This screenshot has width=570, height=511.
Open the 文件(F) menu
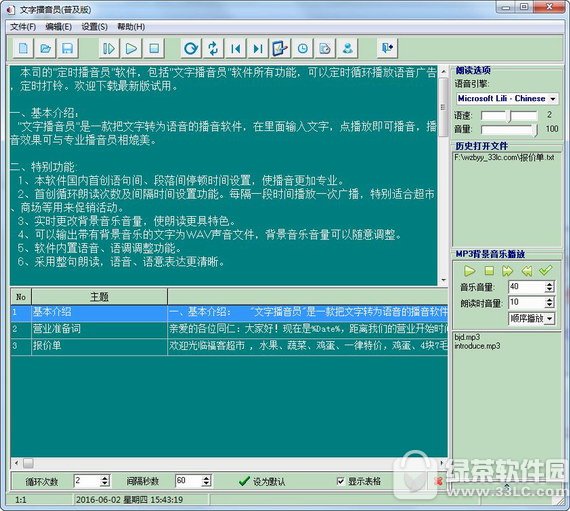pyautogui.click(x=23, y=27)
